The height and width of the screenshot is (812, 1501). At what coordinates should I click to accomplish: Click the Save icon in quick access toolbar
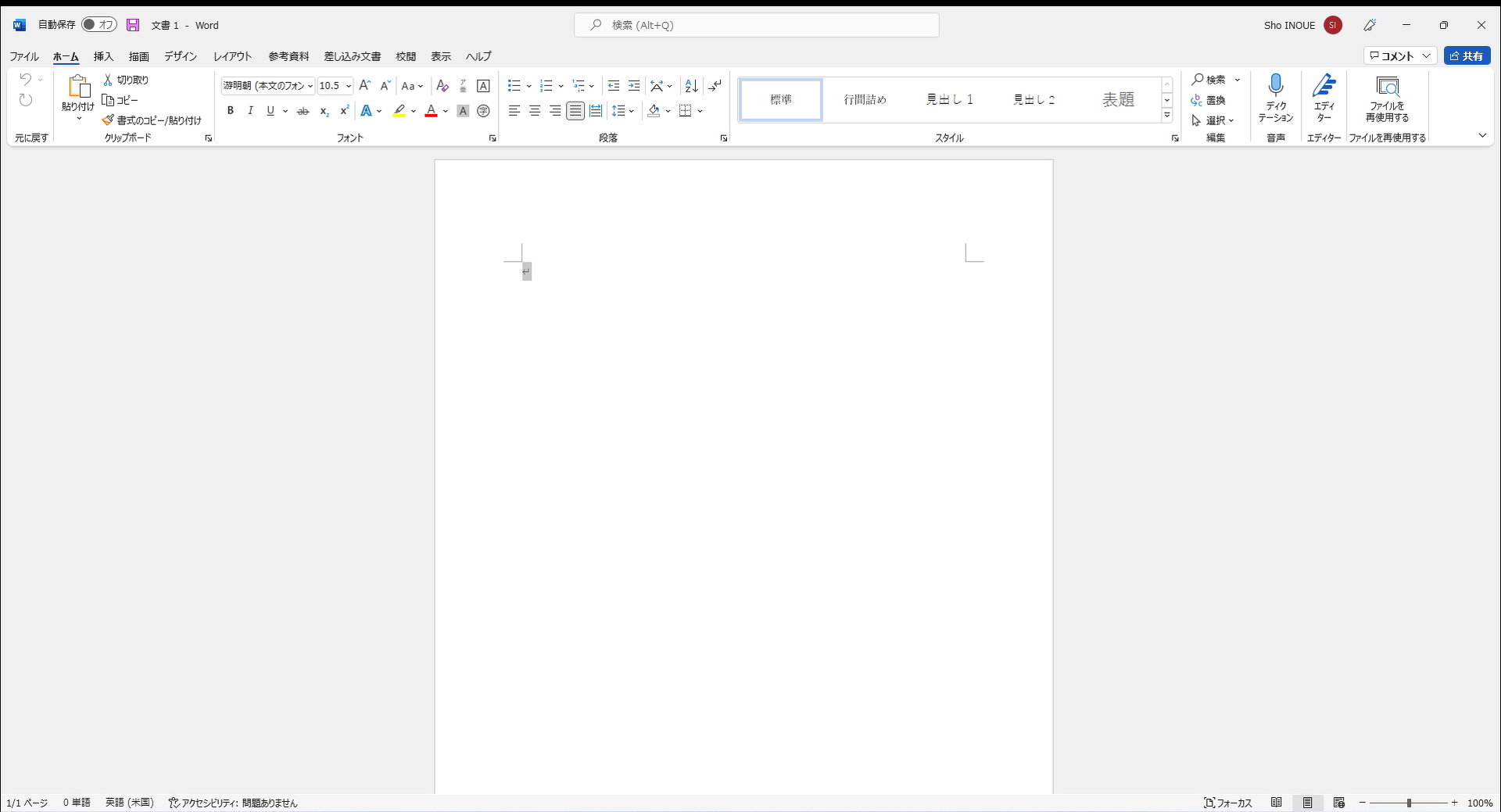132,24
